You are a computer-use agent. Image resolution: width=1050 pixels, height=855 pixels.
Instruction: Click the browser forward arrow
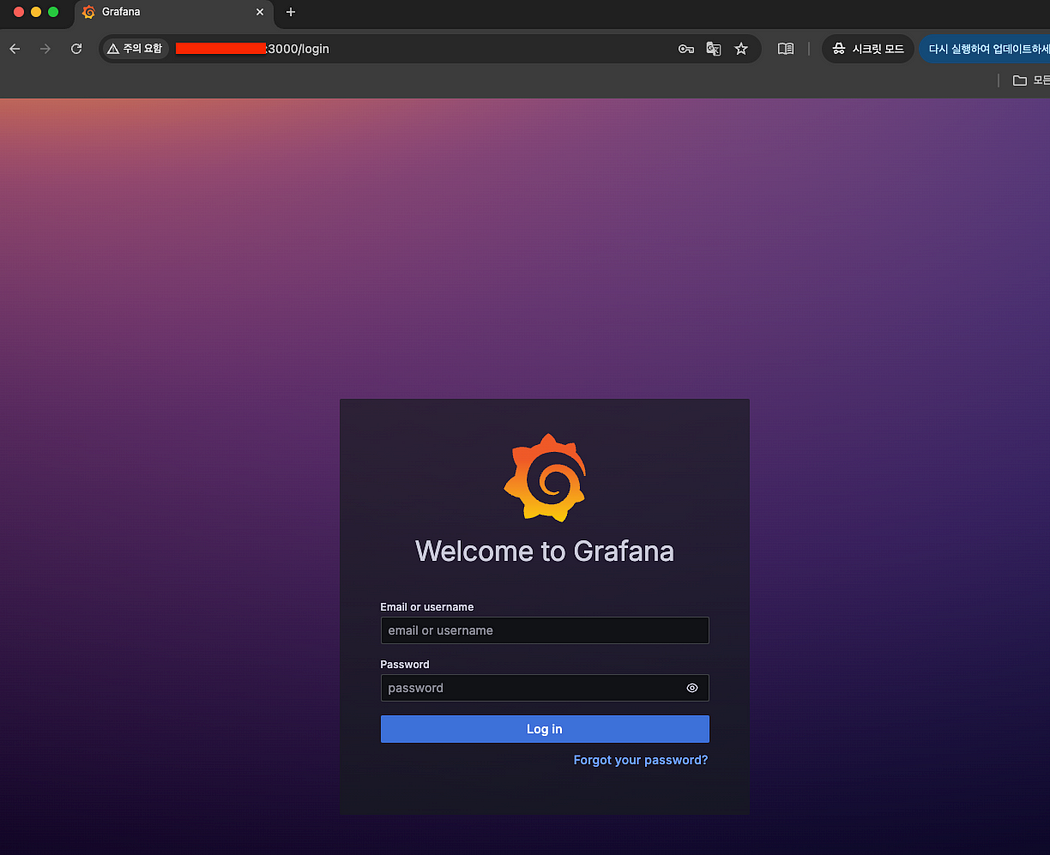[45, 49]
